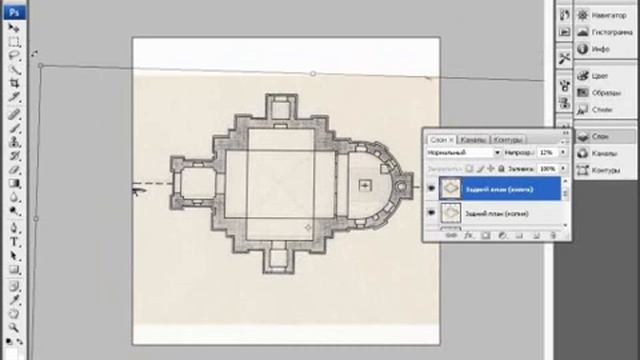Toggle lock all padlock icon
Screen dimensions: 640x360
pyautogui.click(x=501, y=169)
